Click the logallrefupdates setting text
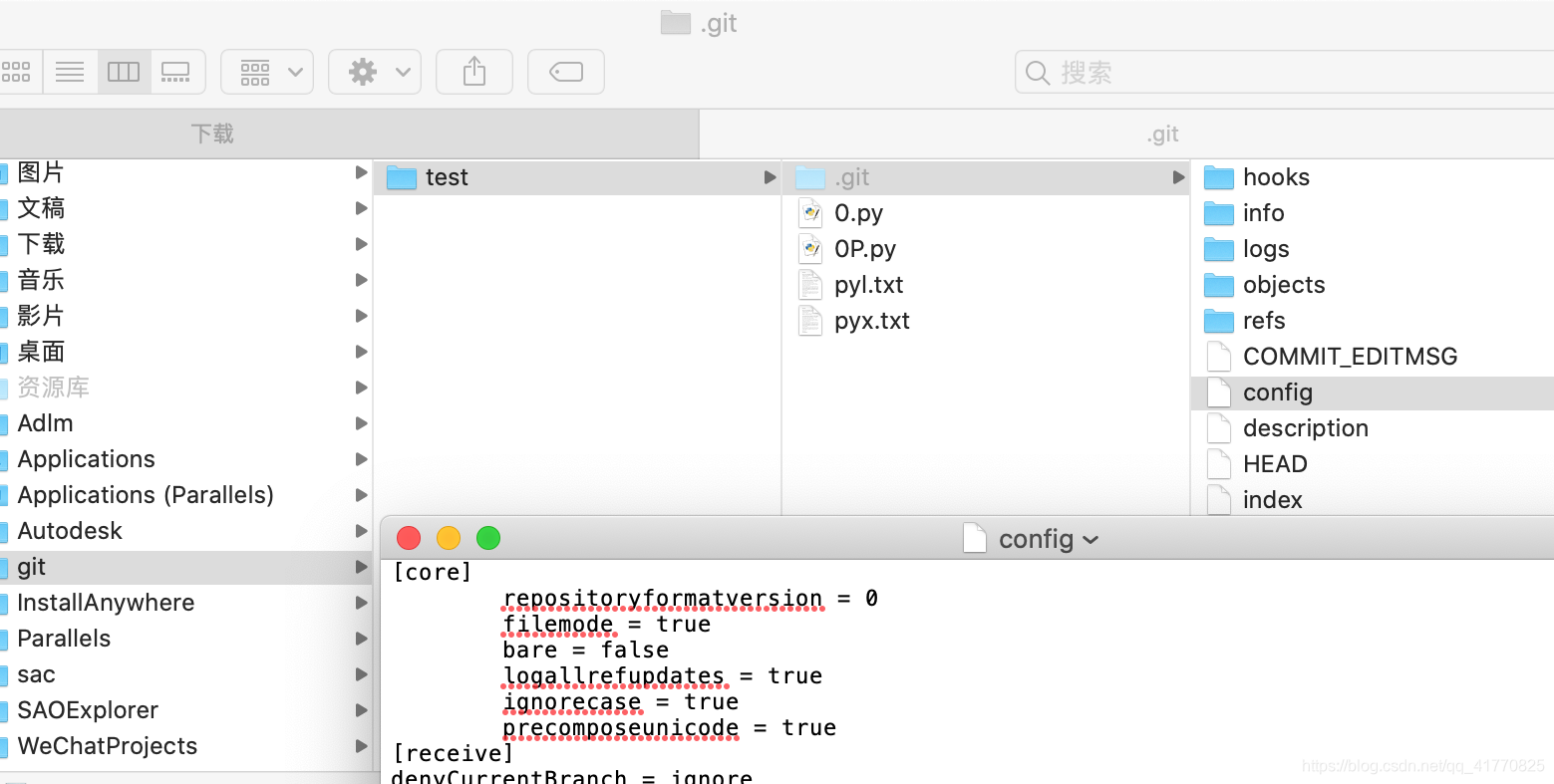Image resolution: width=1554 pixels, height=784 pixels. 614,675
